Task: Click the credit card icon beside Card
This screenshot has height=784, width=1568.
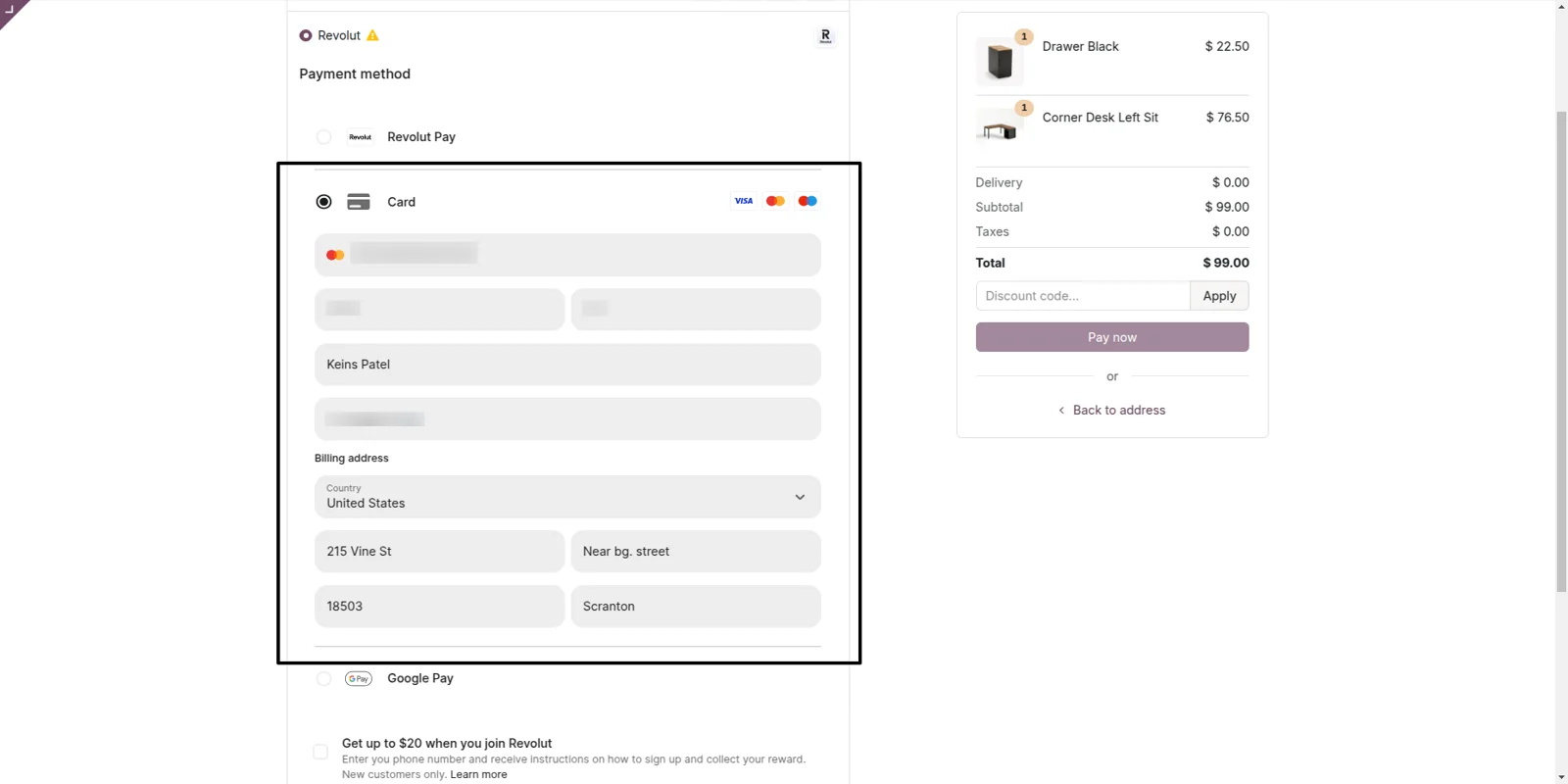Action: point(359,202)
